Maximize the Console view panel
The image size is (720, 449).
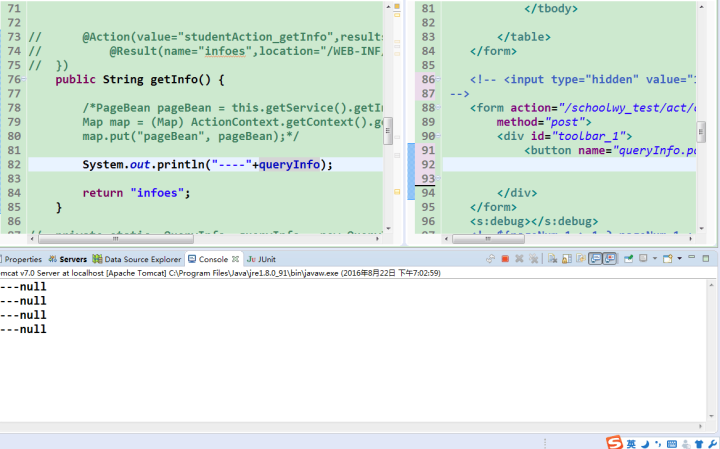[706, 258]
